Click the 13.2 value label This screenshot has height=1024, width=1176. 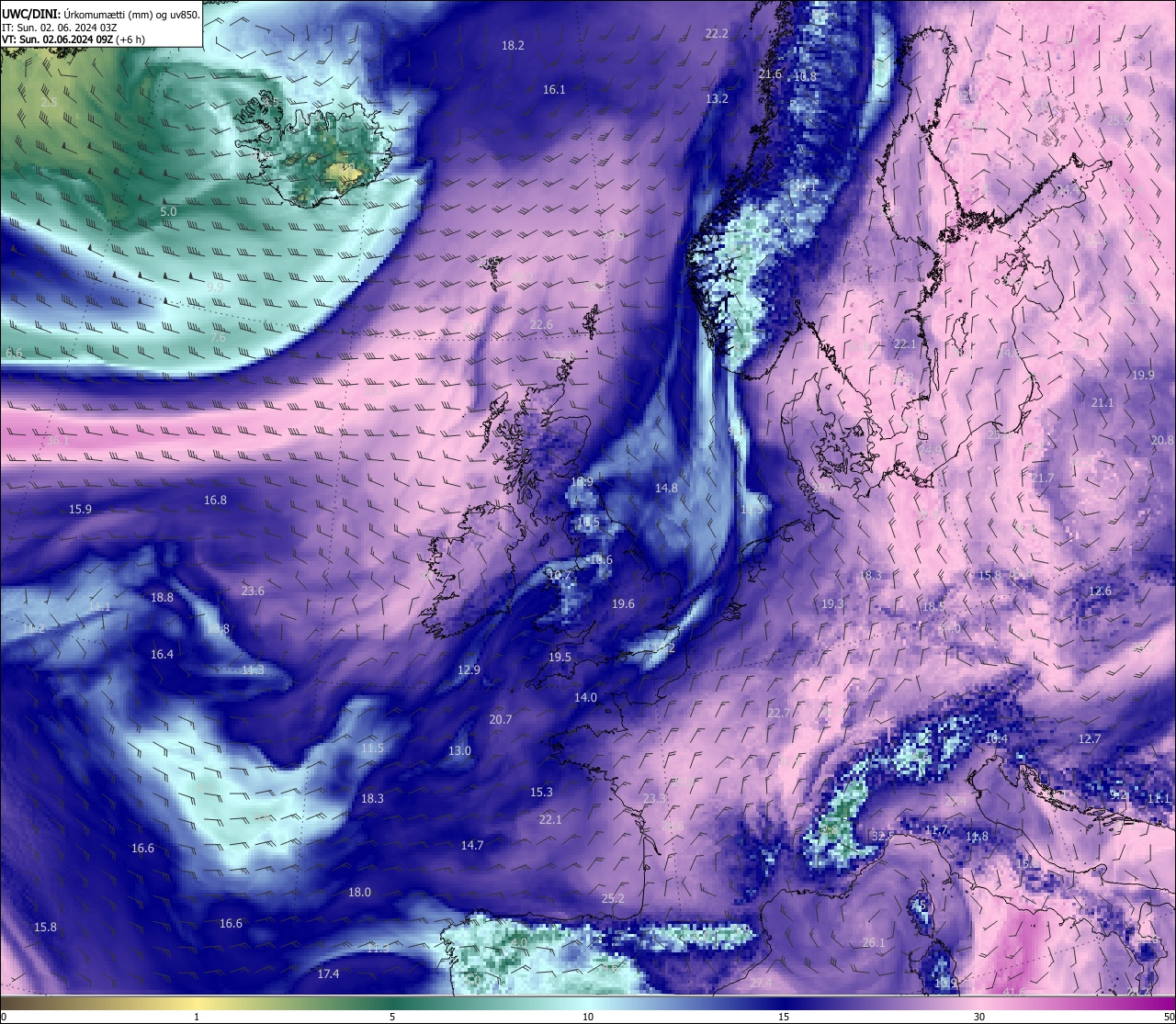tap(717, 98)
